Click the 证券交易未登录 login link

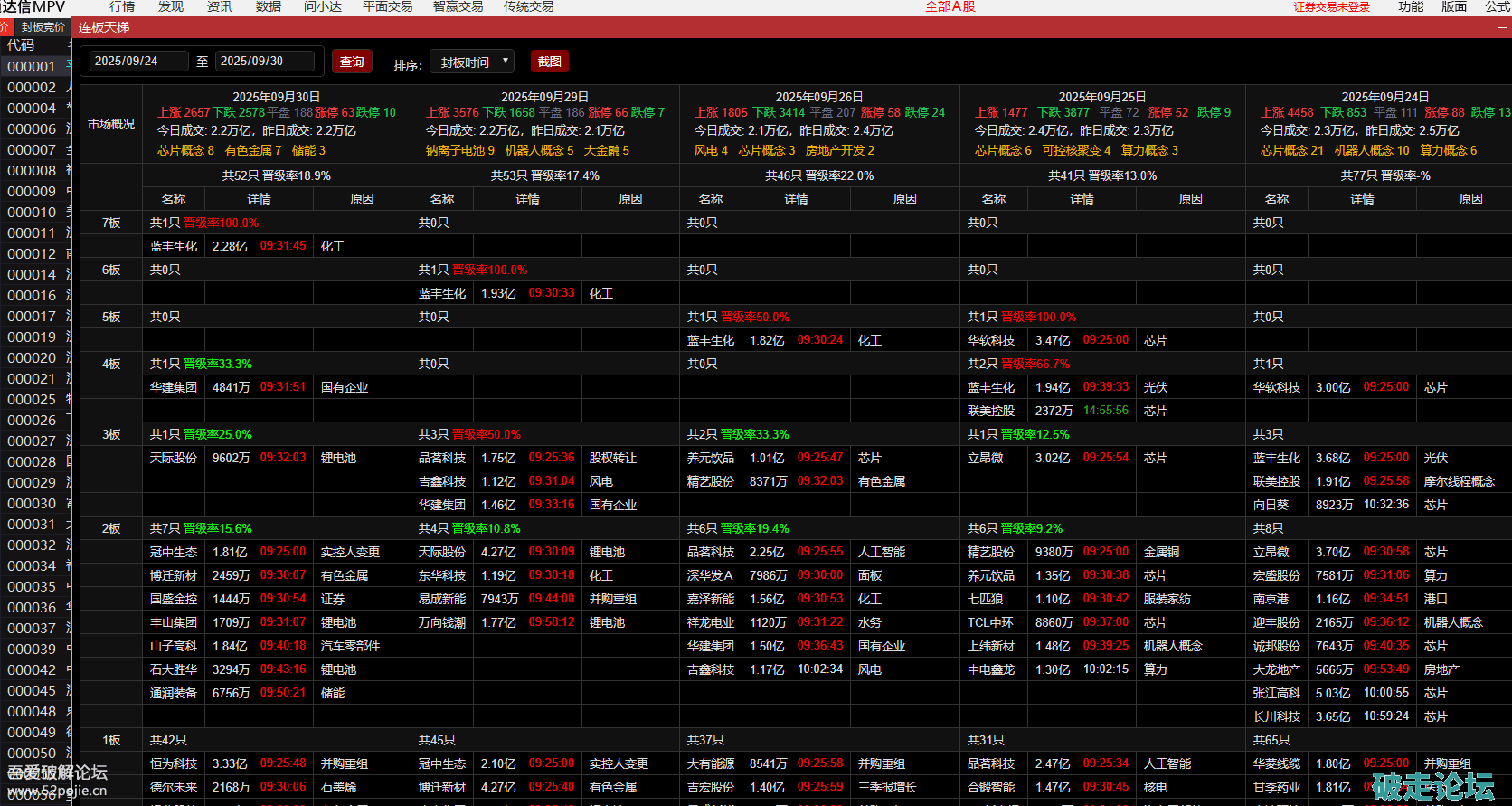1331,7
